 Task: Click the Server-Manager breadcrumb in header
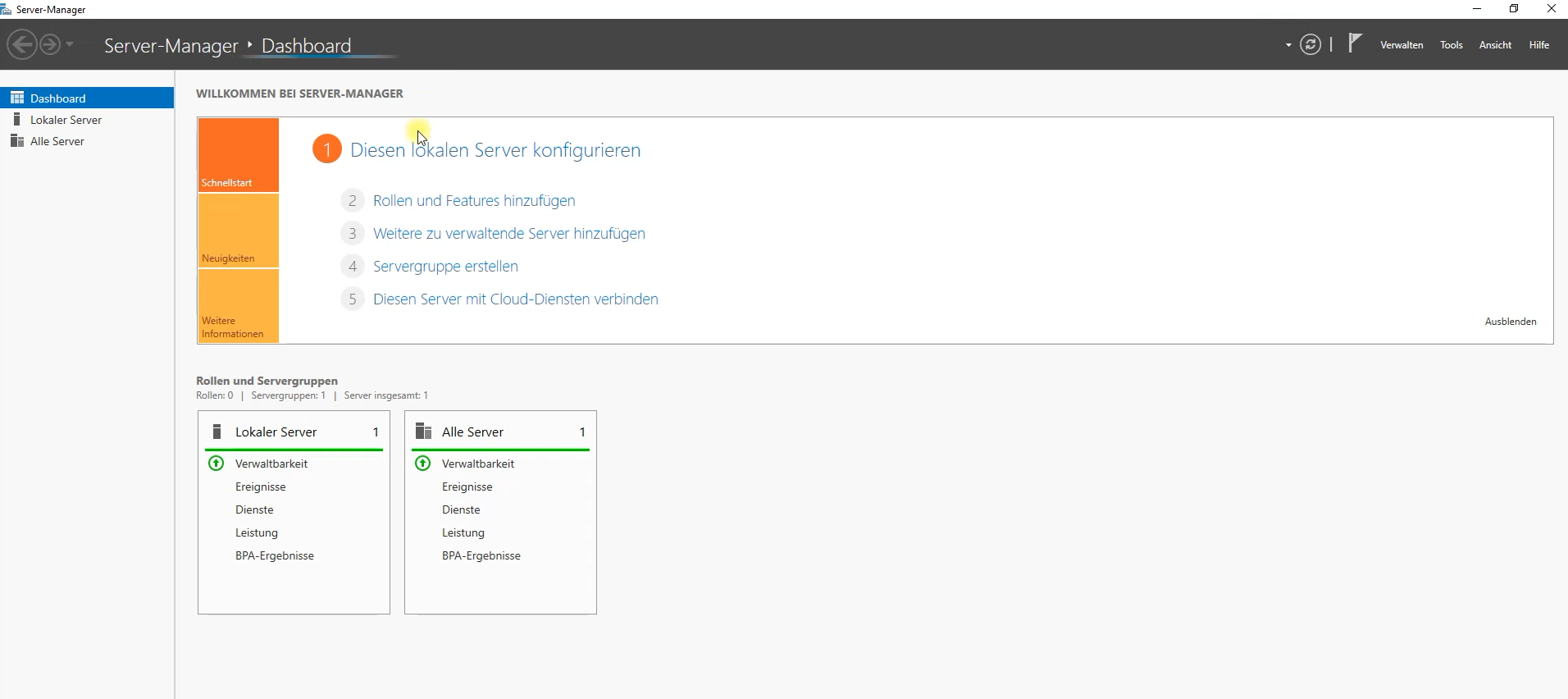171,46
